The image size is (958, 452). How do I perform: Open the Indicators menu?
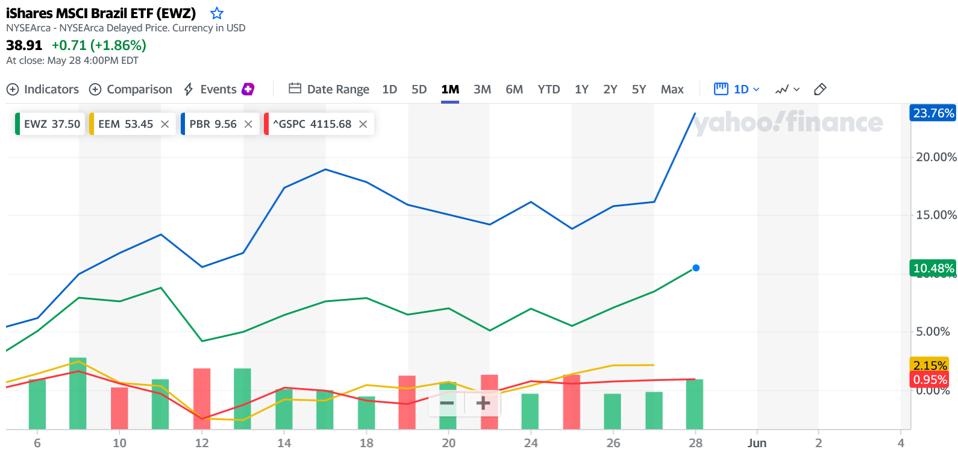pos(43,89)
